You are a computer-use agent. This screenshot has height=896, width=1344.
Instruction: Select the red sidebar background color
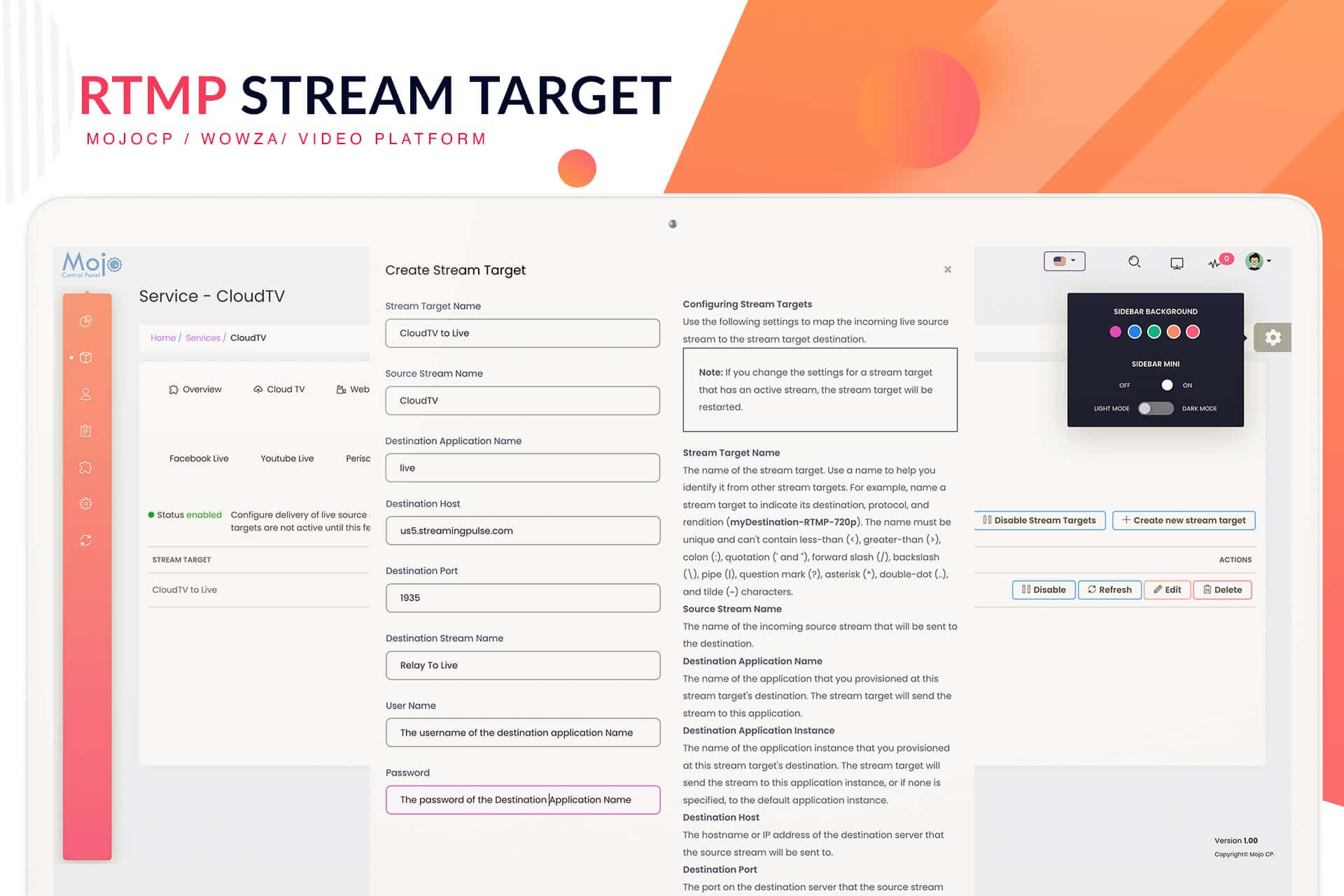(x=1193, y=332)
